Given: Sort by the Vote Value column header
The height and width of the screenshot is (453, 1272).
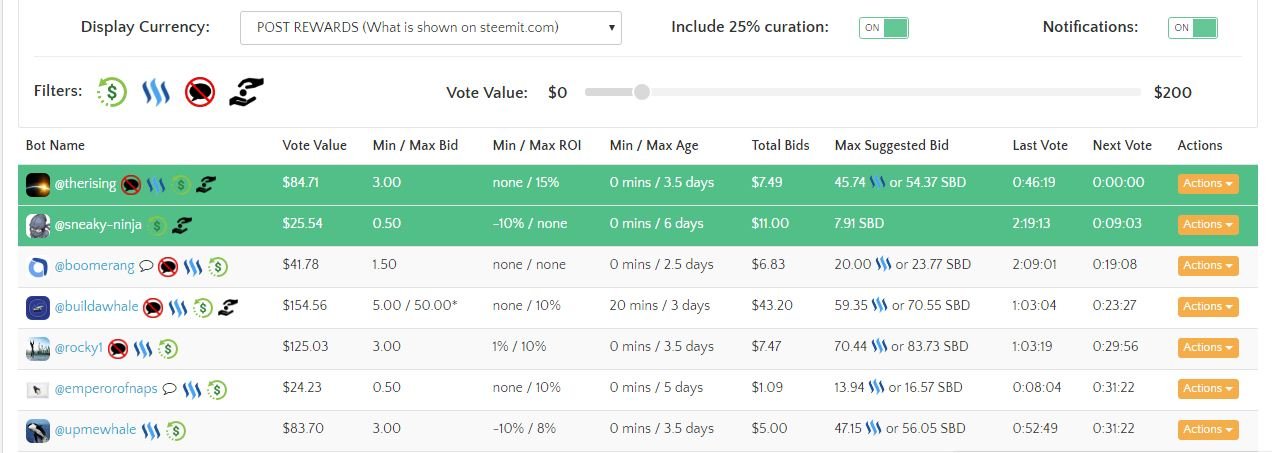Looking at the screenshot, I should [315, 146].
